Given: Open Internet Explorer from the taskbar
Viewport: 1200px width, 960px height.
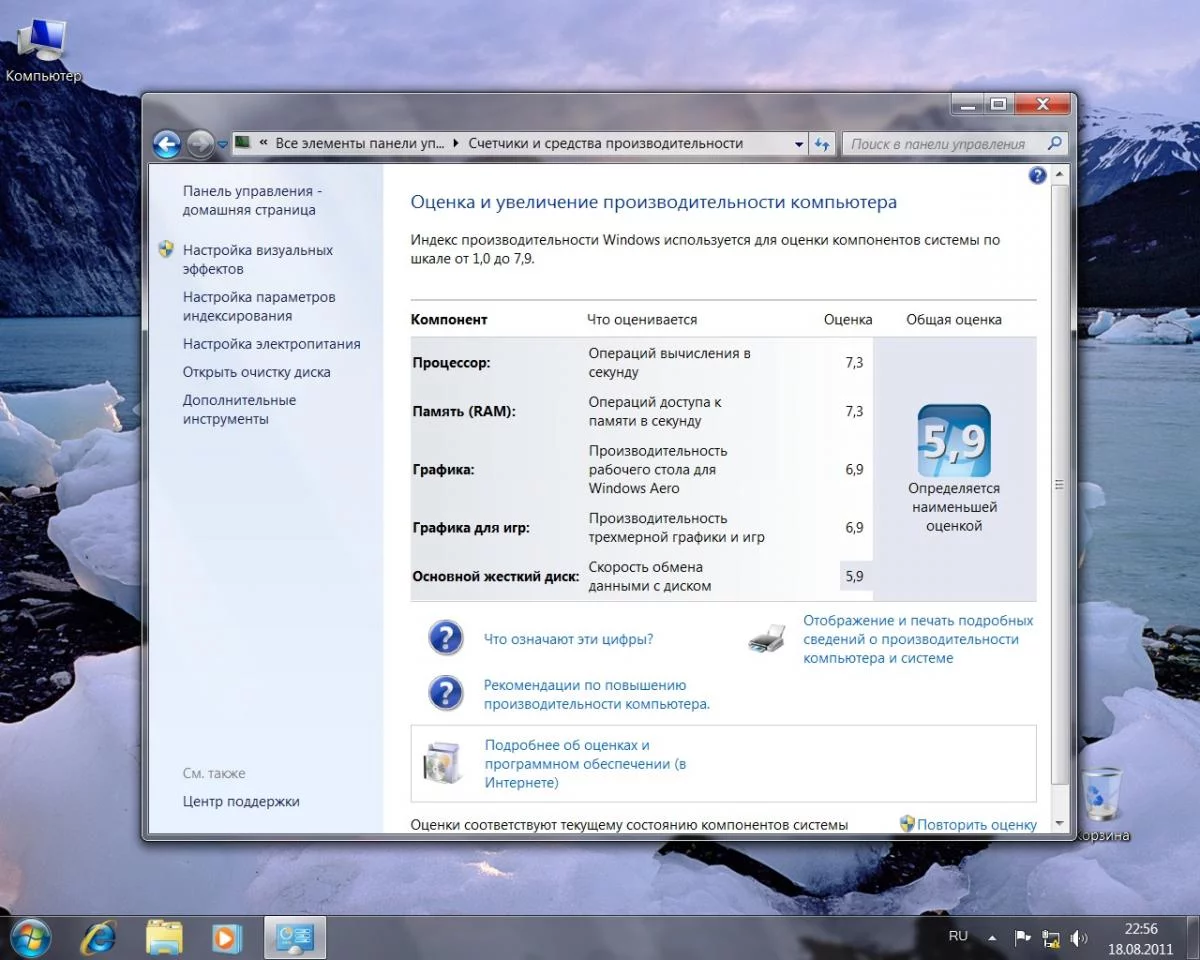Looking at the screenshot, I should click(98, 937).
